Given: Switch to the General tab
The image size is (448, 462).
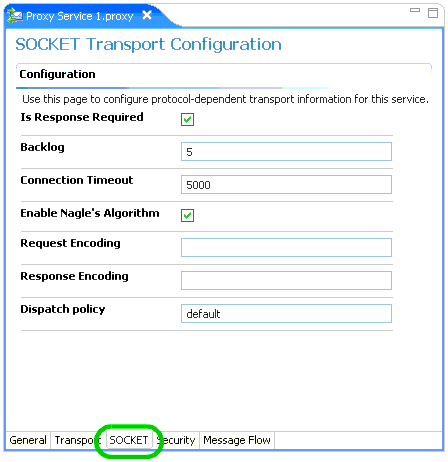Looking at the screenshot, I should [28, 440].
